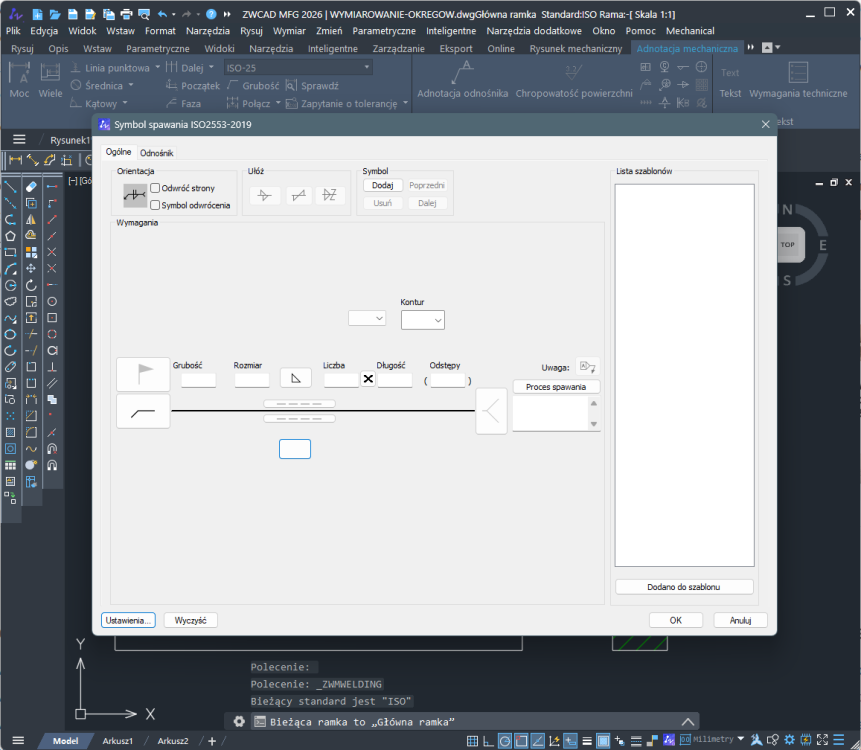Toggle the Odwróć strony checkbox
This screenshot has width=861, height=750.
155,188
